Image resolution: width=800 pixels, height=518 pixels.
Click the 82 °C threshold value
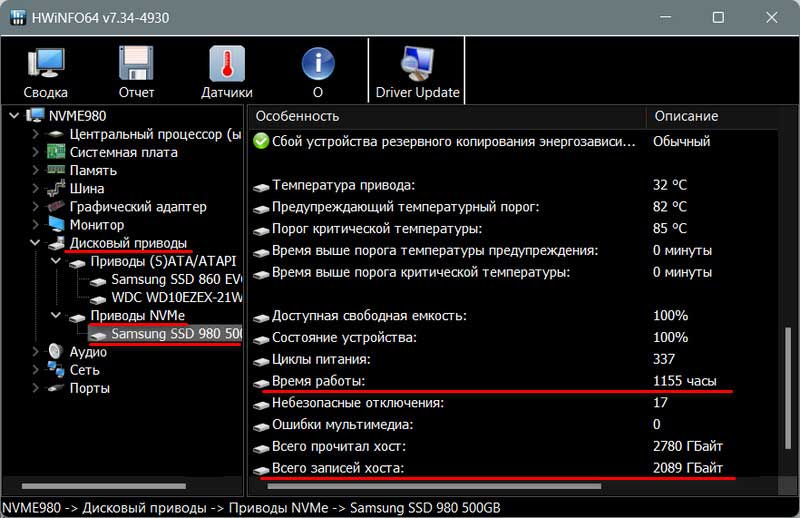tap(670, 207)
